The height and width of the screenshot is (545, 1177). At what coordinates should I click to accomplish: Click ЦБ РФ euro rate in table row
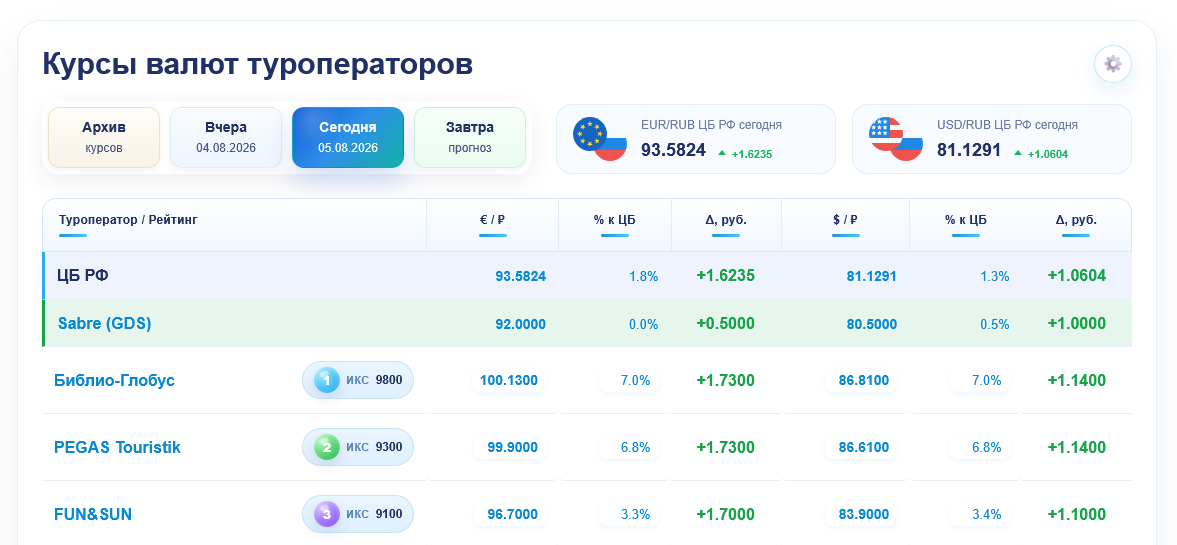click(x=520, y=276)
